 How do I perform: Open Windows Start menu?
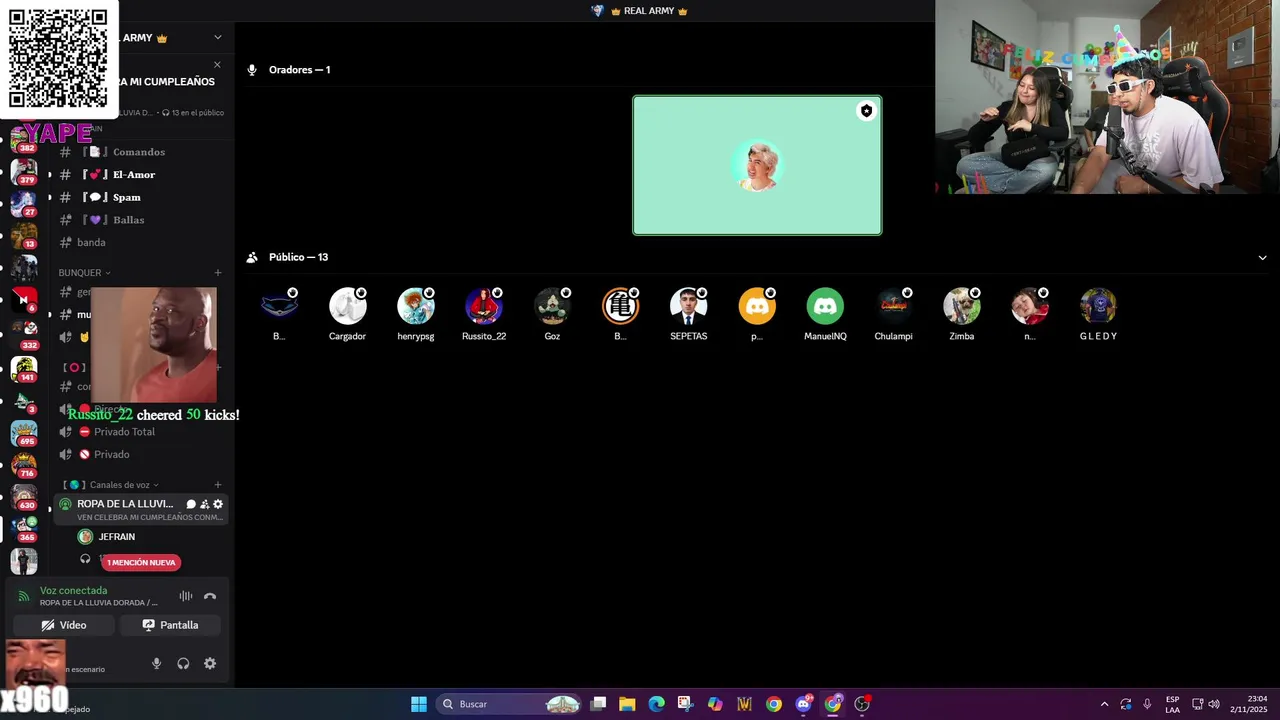419,704
